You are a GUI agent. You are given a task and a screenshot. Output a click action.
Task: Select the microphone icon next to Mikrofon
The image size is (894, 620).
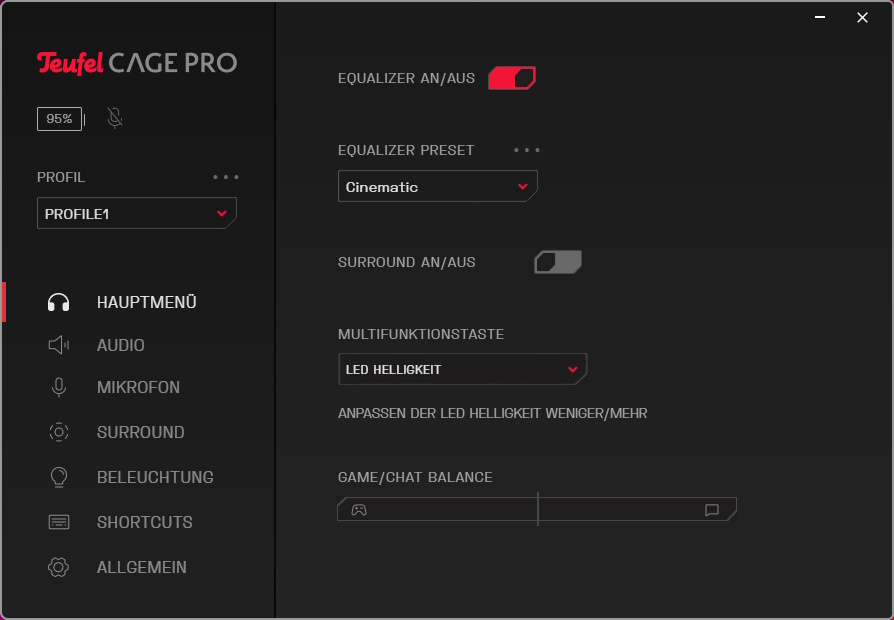pos(59,387)
